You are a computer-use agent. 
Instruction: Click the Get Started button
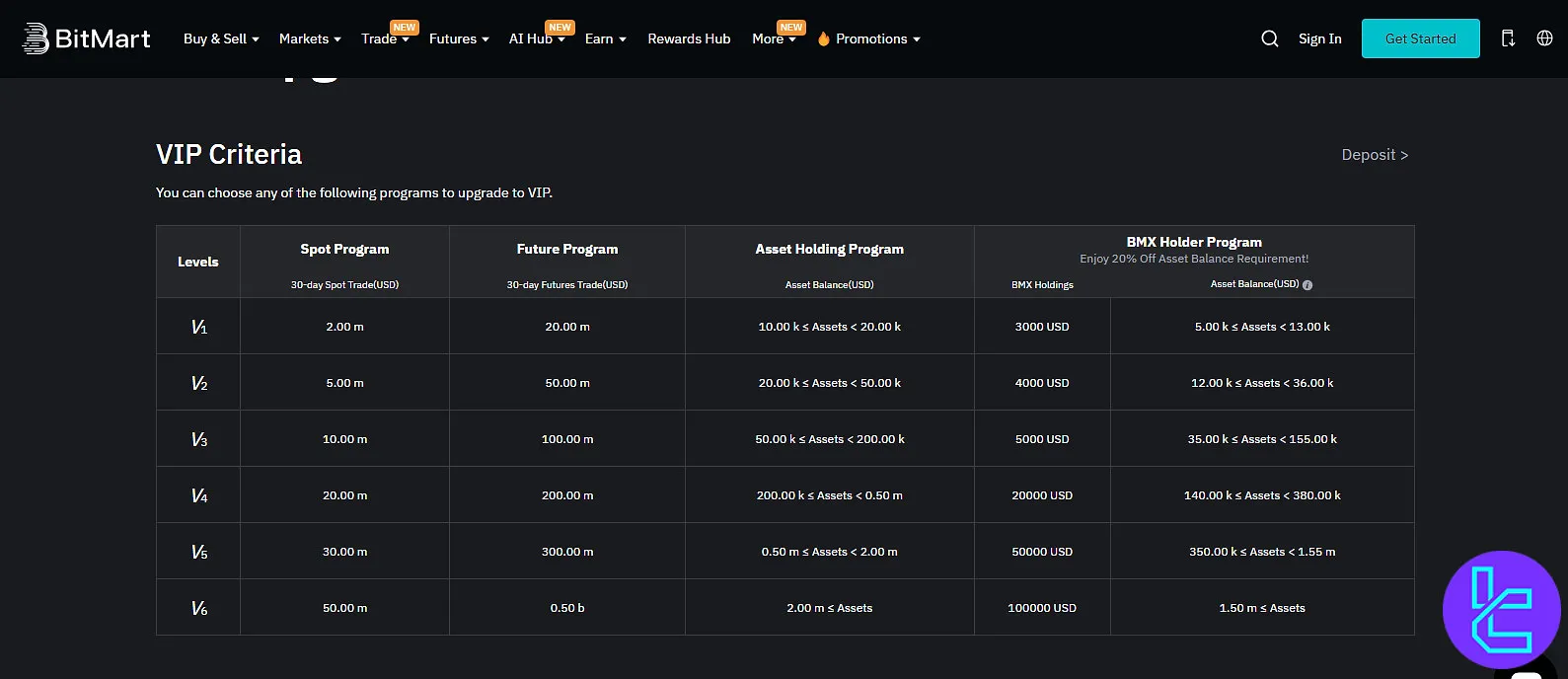pos(1420,38)
